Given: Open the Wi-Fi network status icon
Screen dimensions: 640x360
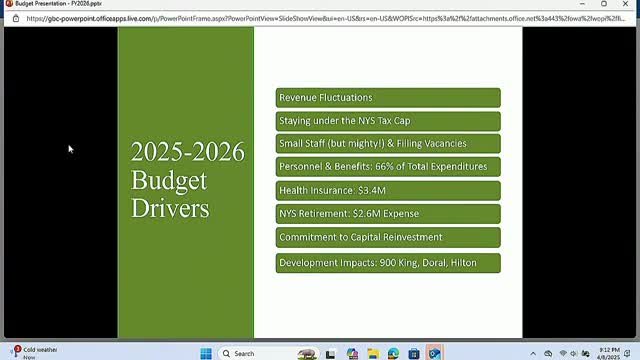Looking at the screenshot, I should pos(563,353).
